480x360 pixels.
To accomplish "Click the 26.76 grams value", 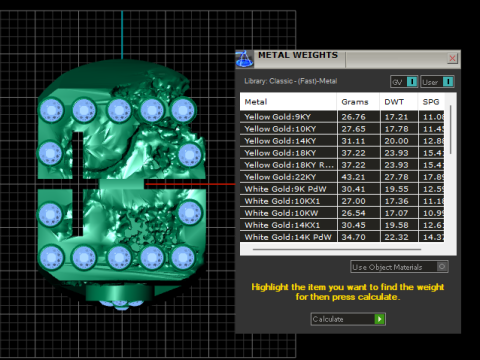I will click(353, 117).
